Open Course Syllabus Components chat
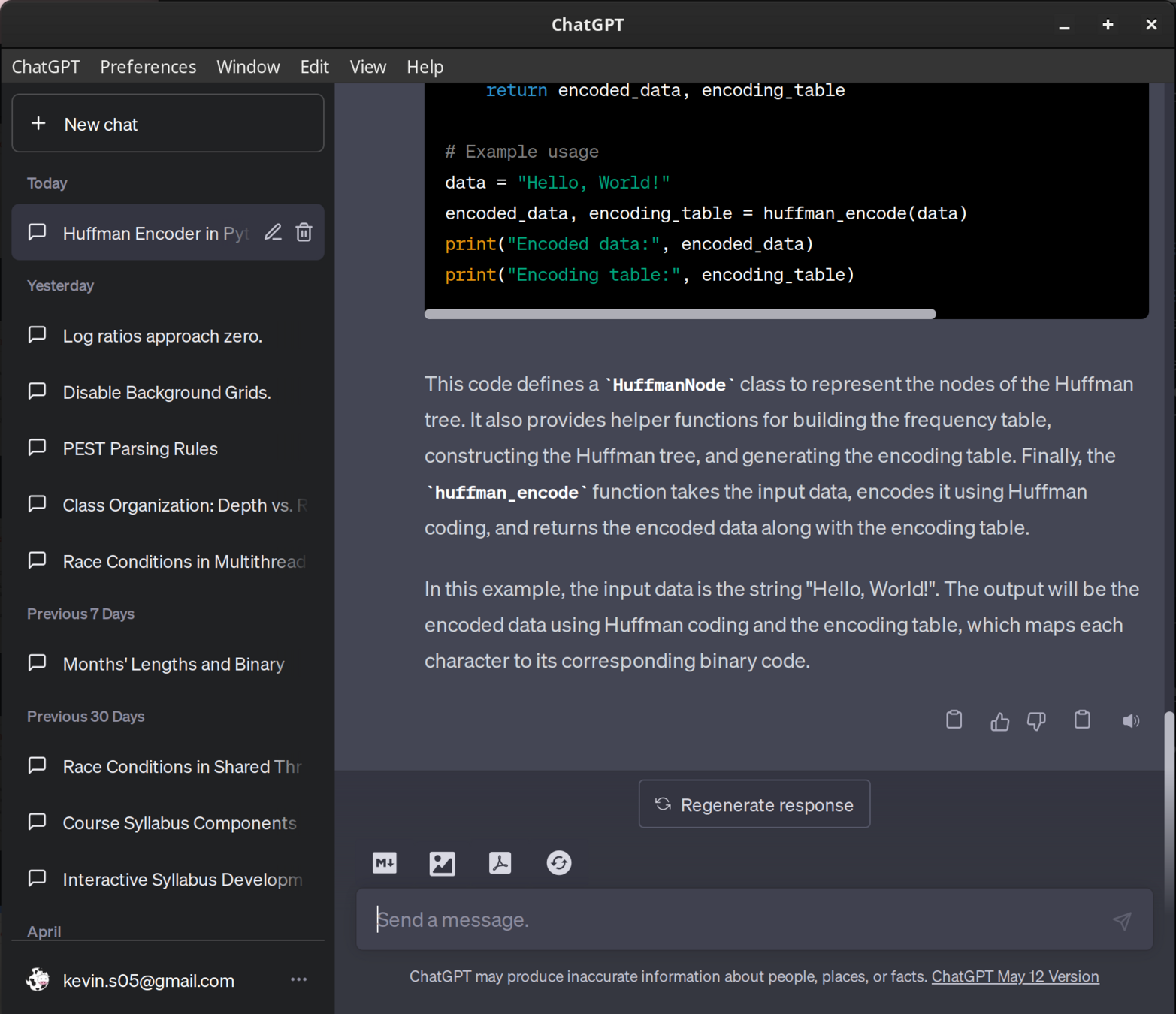This screenshot has width=1176, height=1014. point(168,822)
